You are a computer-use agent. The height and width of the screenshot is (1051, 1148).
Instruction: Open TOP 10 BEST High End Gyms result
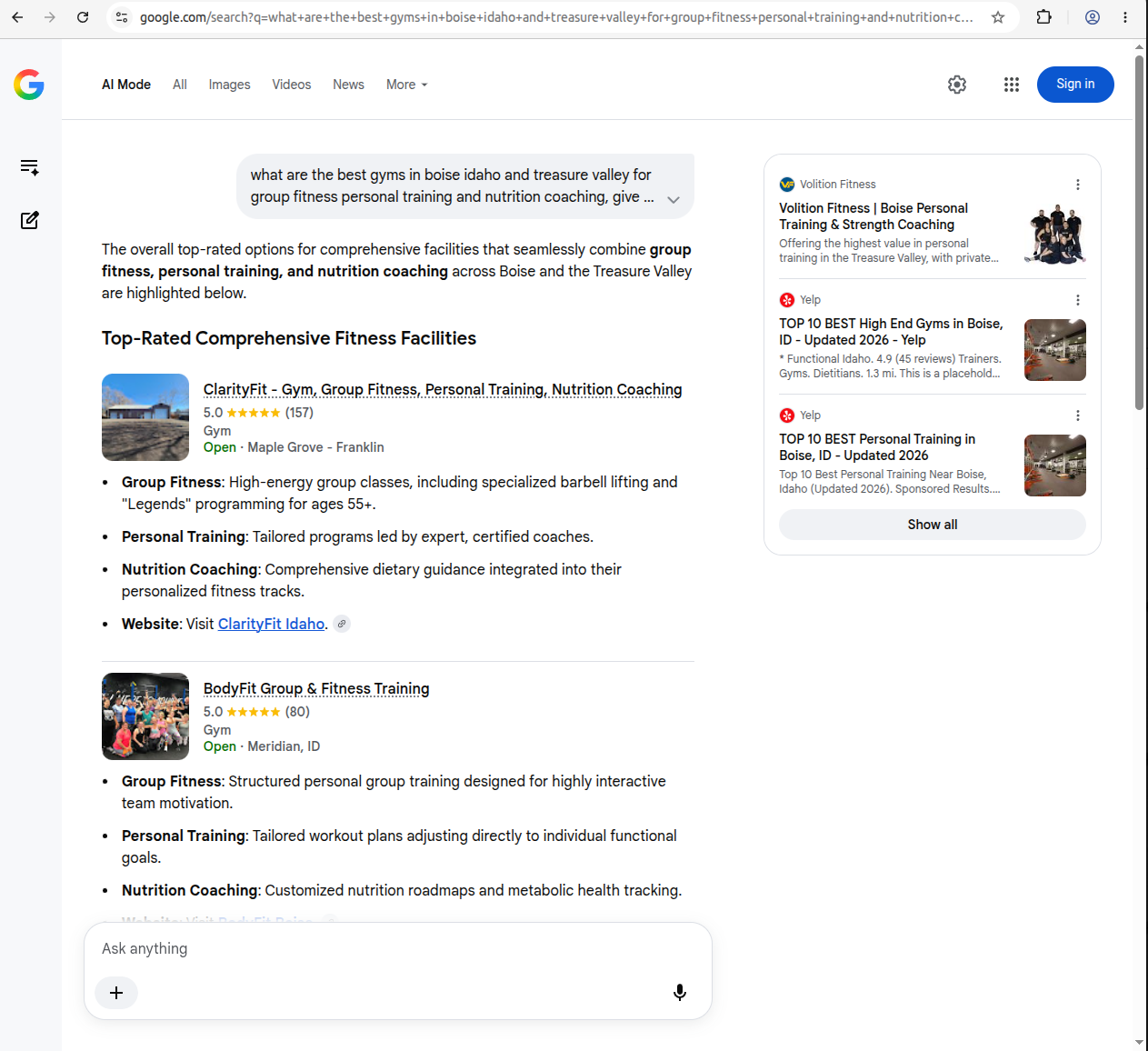coord(891,332)
